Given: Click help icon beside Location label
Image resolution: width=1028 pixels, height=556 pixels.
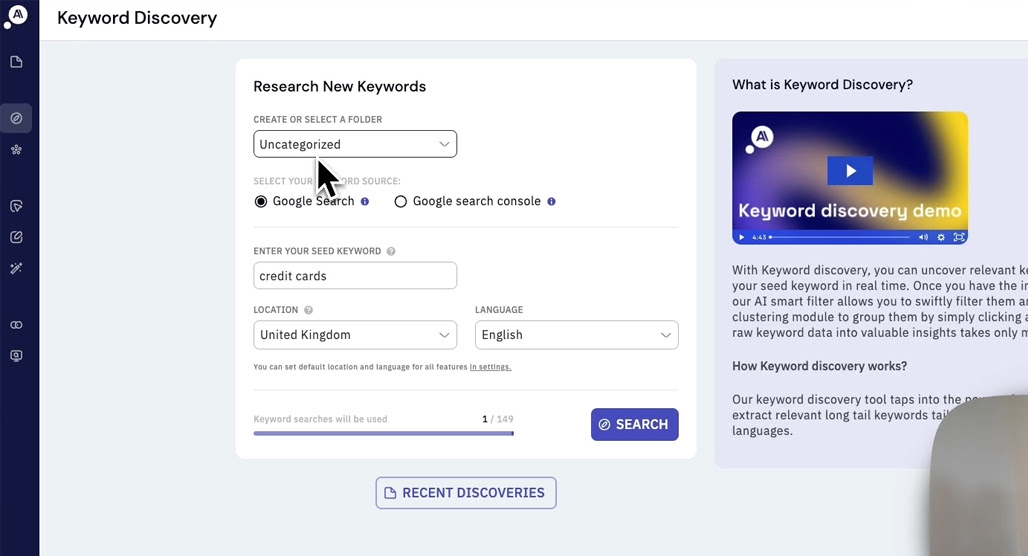Looking at the screenshot, I should coord(308,309).
